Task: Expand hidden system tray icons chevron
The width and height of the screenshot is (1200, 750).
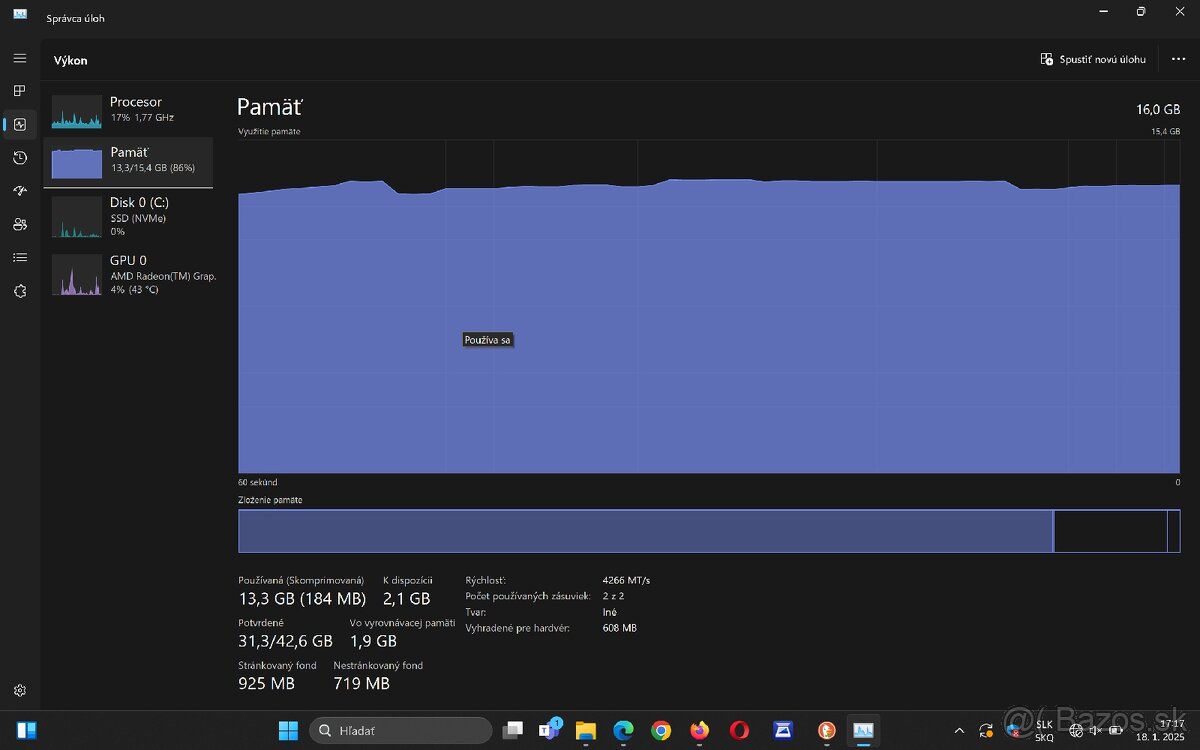Action: point(959,730)
